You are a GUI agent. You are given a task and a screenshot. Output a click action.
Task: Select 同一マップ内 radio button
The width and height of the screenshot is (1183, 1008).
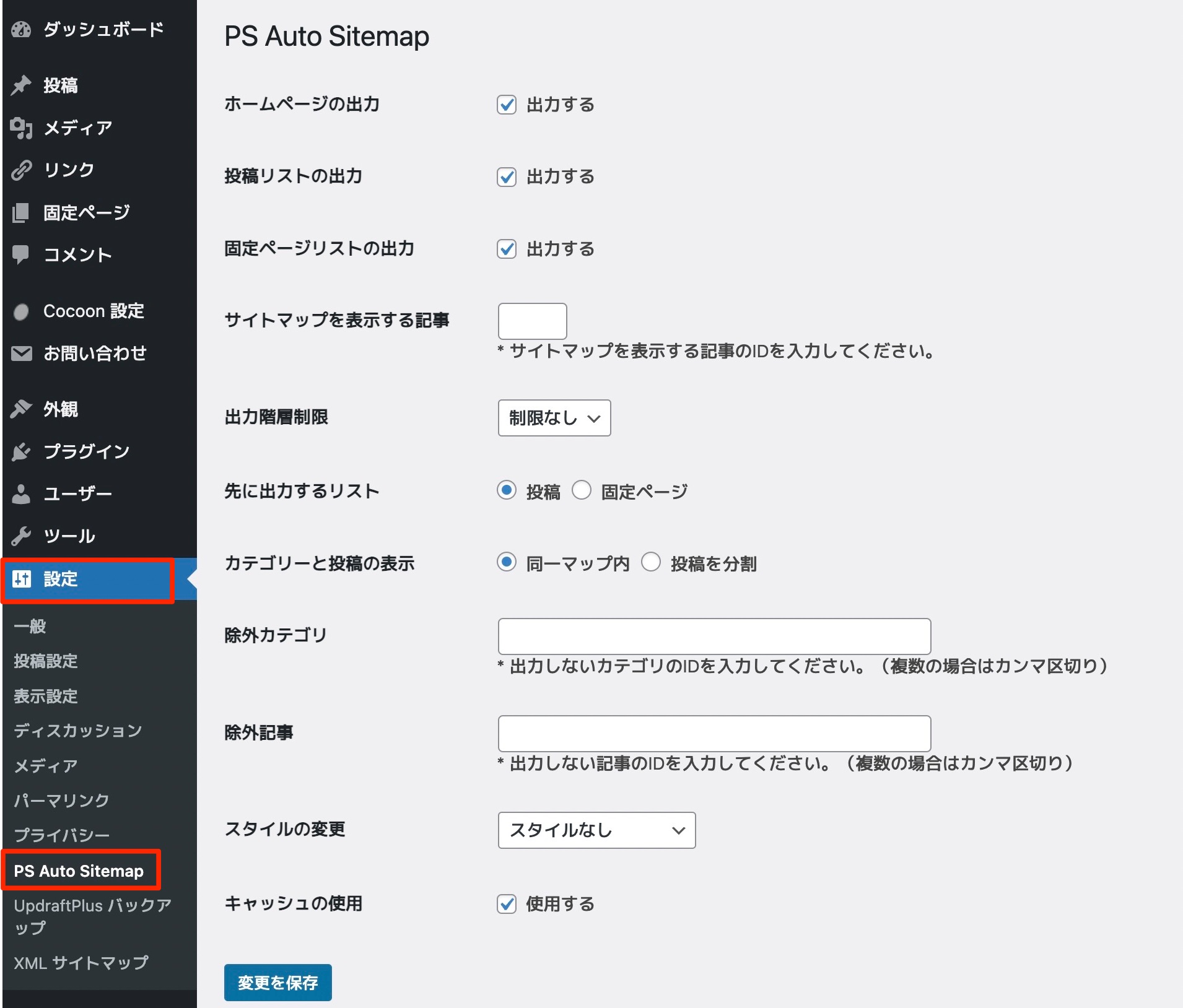pyautogui.click(x=507, y=562)
